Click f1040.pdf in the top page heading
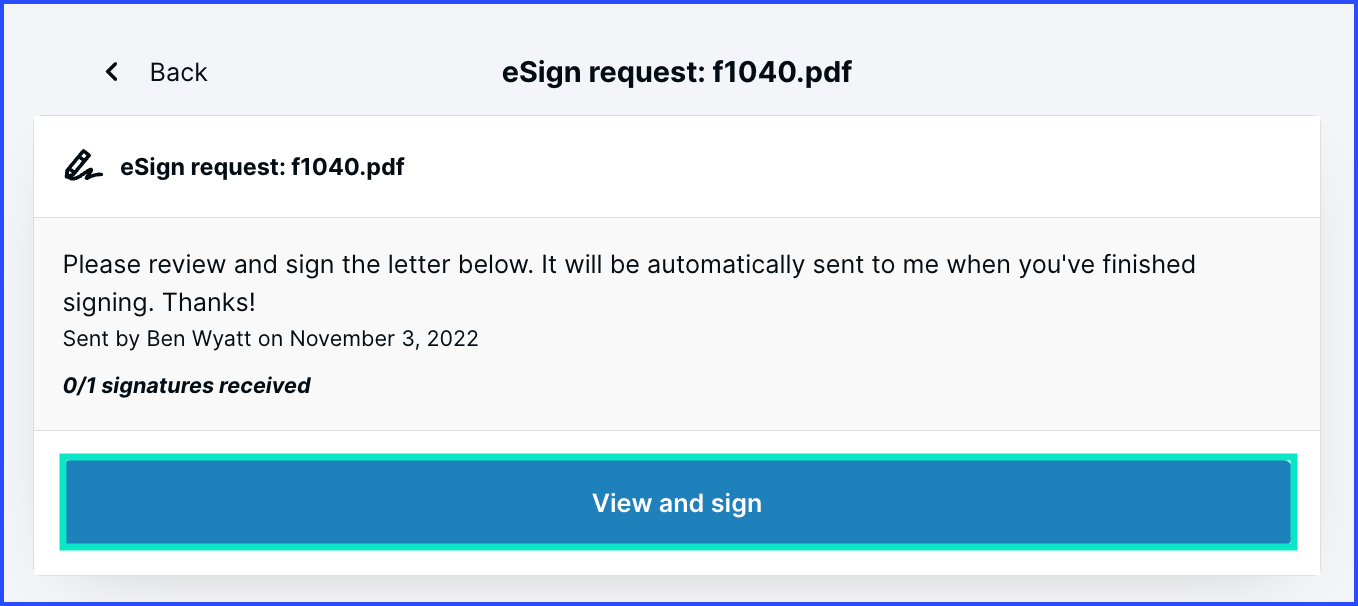Screen dimensions: 1358x606 tap(782, 72)
